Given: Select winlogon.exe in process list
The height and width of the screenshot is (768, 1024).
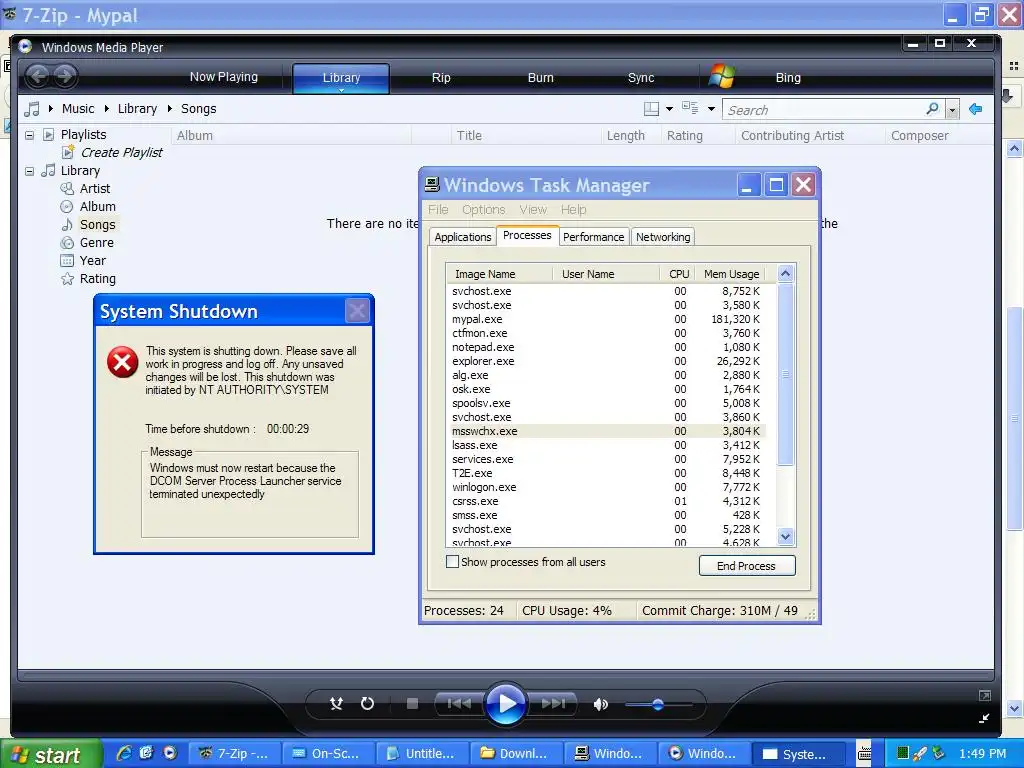Looking at the screenshot, I should pos(606,487).
